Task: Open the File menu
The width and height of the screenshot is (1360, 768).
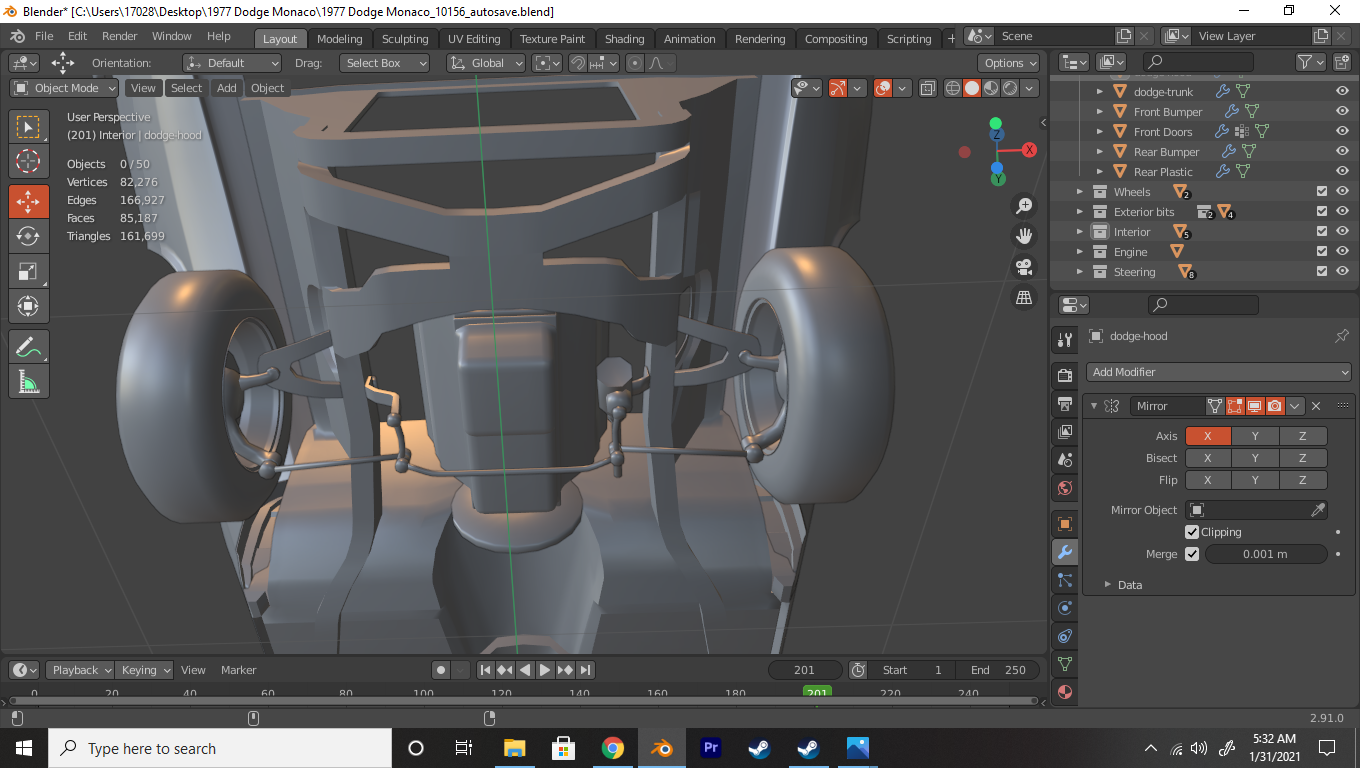Action: pyautogui.click(x=44, y=36)
